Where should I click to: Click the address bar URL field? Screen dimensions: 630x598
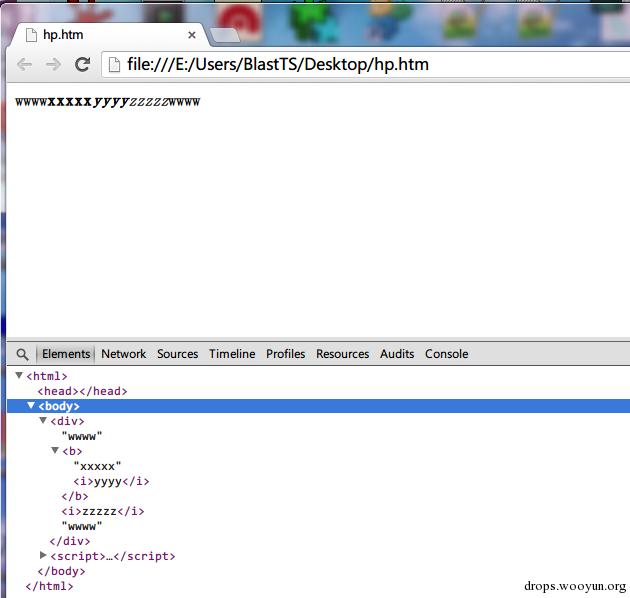(x=360, y=65)
